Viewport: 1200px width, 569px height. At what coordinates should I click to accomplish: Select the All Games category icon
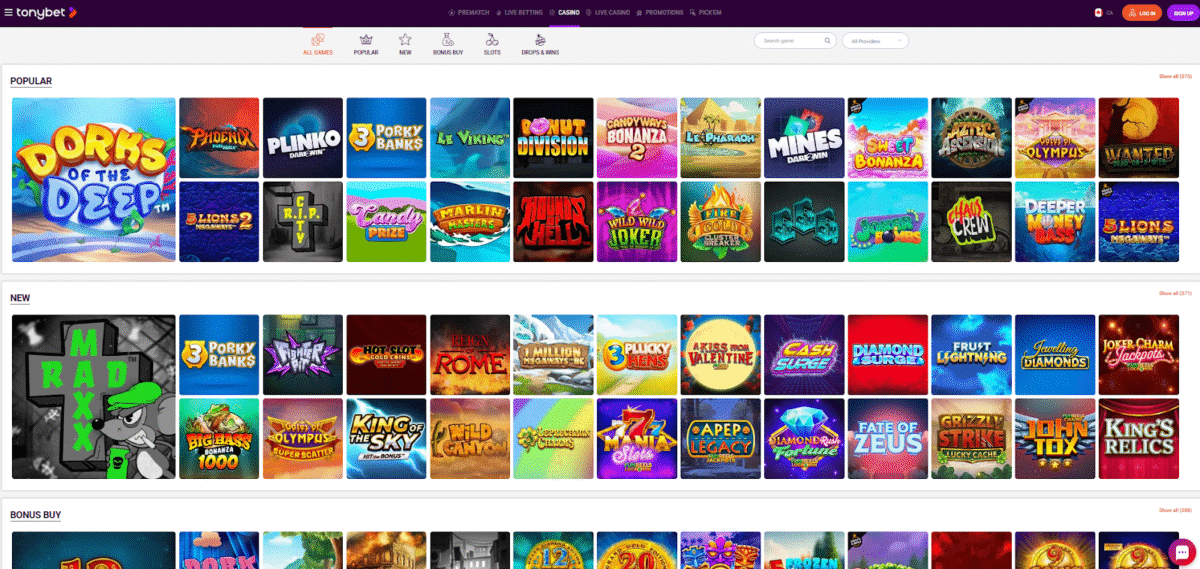pyautogui.click(x=318, y=44)
